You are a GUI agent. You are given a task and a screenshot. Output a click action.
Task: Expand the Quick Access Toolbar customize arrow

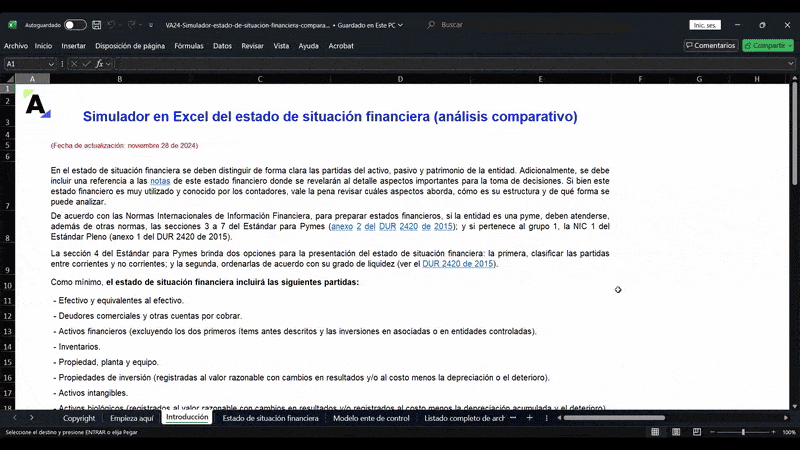(x=150, y=24)
